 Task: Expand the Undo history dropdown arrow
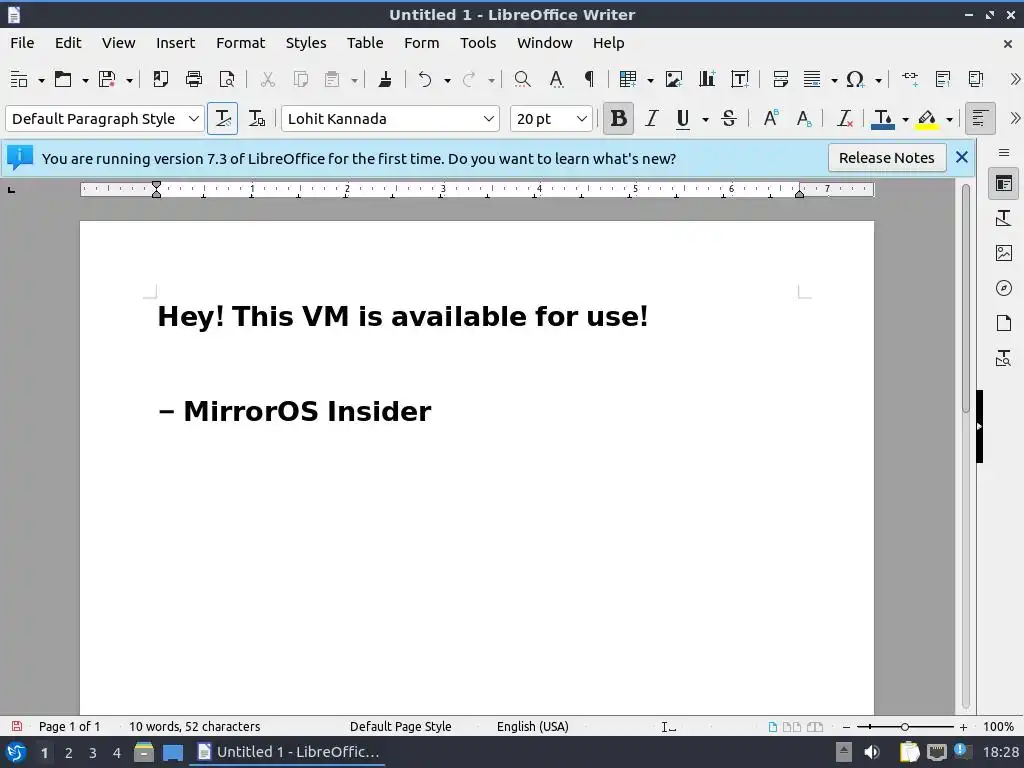pos(447,80)
